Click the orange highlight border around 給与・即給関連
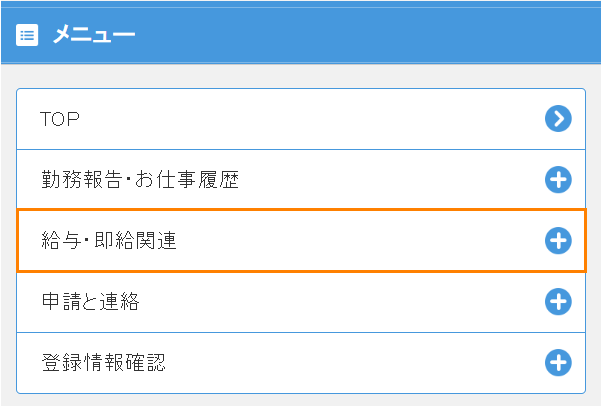601x406 pixels. coord(301,209)
